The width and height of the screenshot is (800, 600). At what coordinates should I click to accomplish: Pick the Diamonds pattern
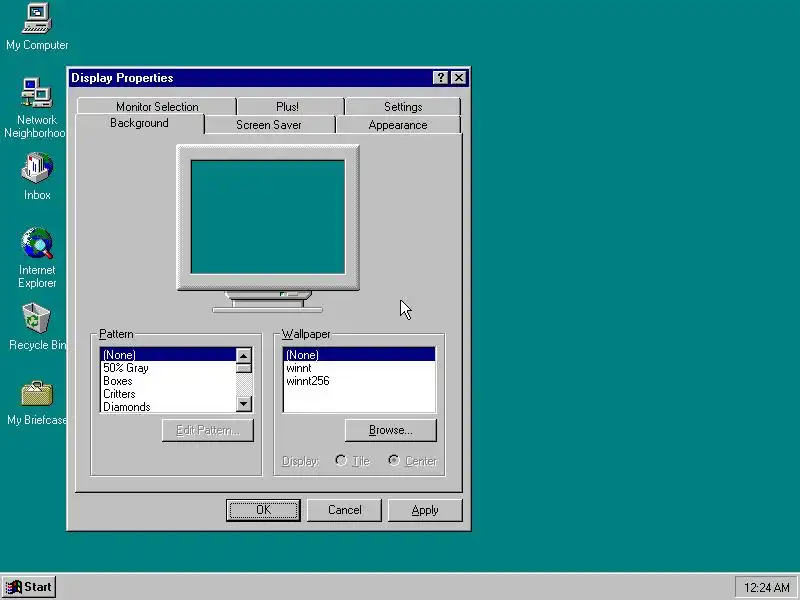[168, 407]
